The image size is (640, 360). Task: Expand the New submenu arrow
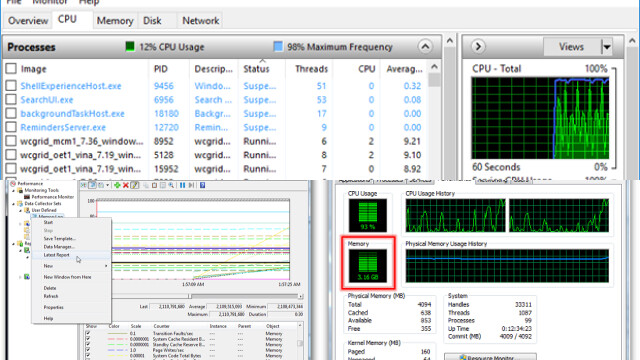106,266
